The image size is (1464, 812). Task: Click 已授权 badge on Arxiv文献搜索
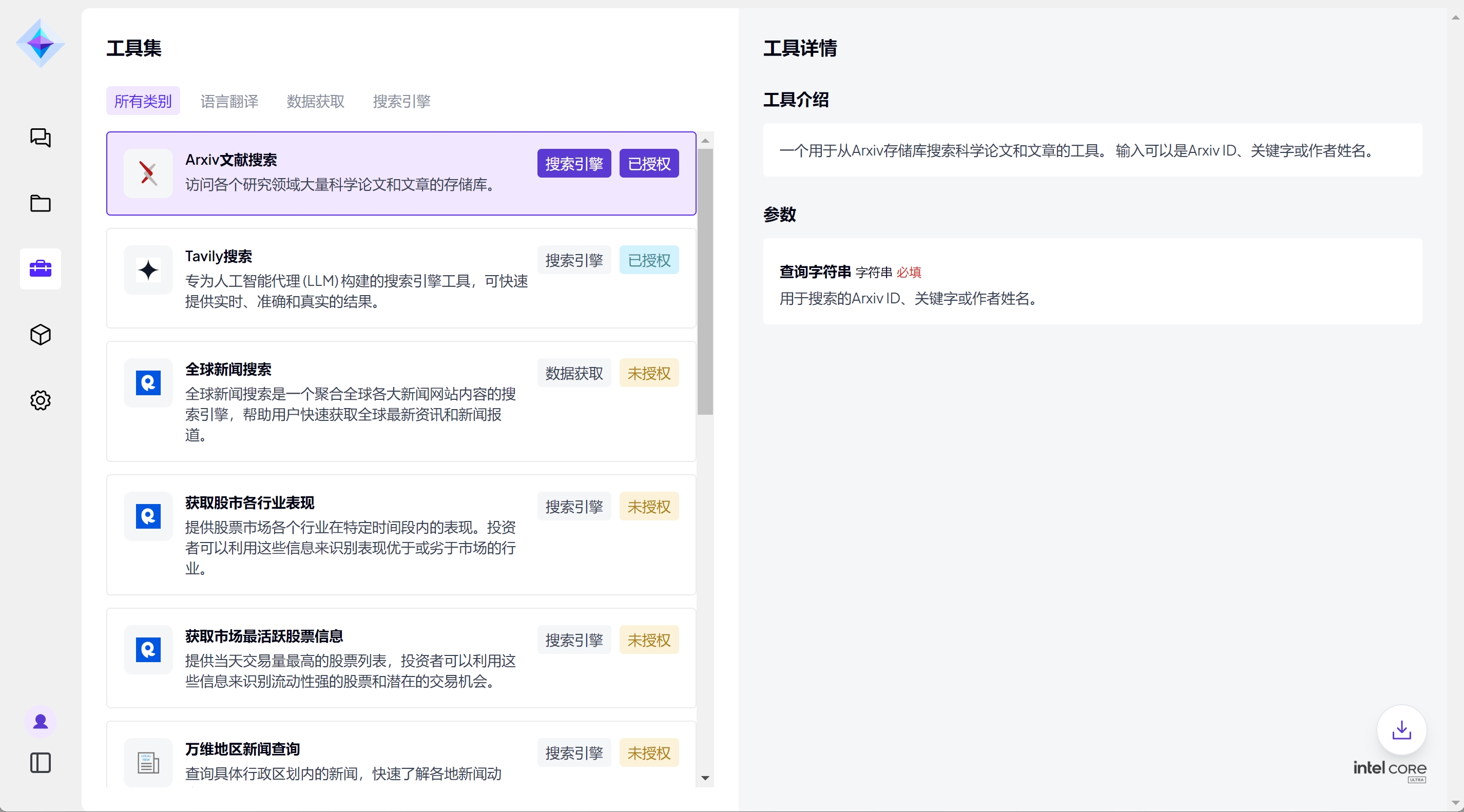pyautogui.click(x=648, y=164)
